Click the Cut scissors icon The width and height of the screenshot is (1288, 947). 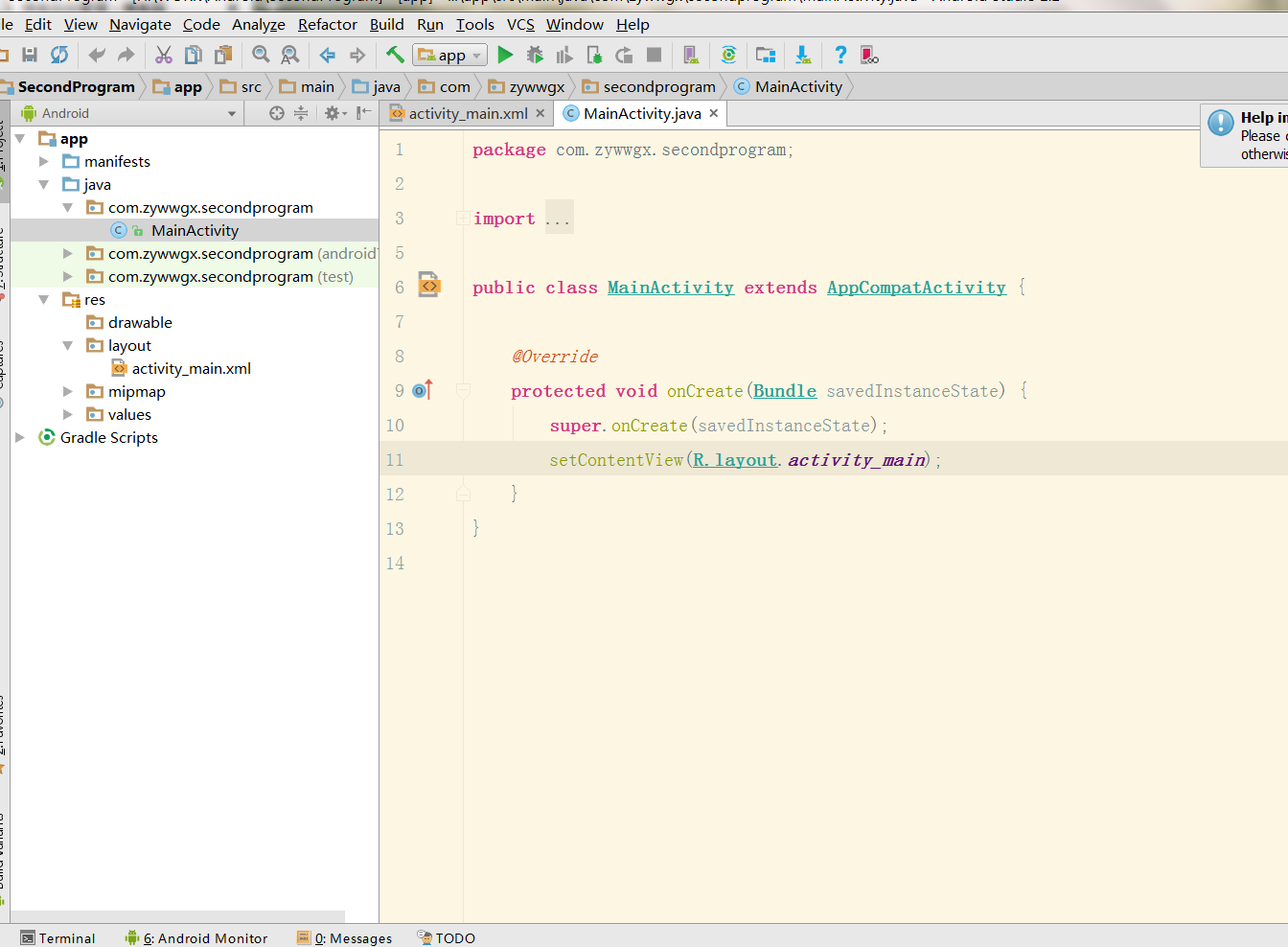click(x=164, y=56)
